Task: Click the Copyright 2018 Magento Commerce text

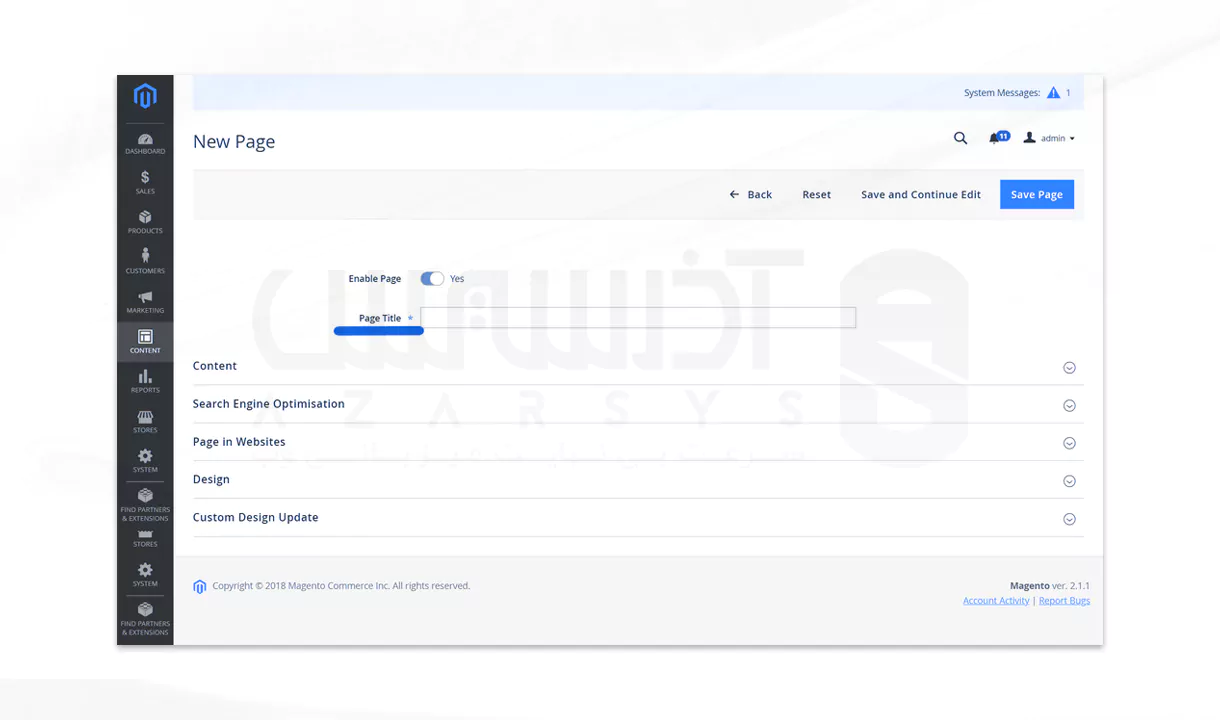Action: pos(341,586)
